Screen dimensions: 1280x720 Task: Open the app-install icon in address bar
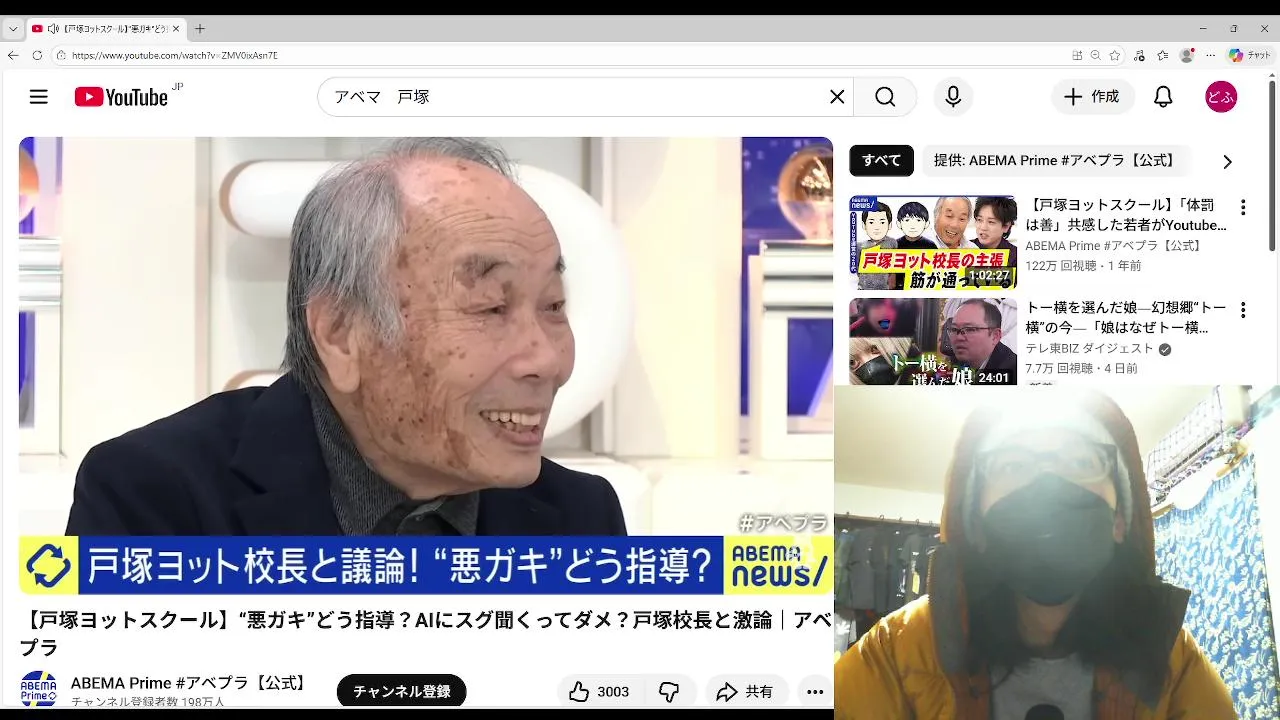[x=1077, y=56]
